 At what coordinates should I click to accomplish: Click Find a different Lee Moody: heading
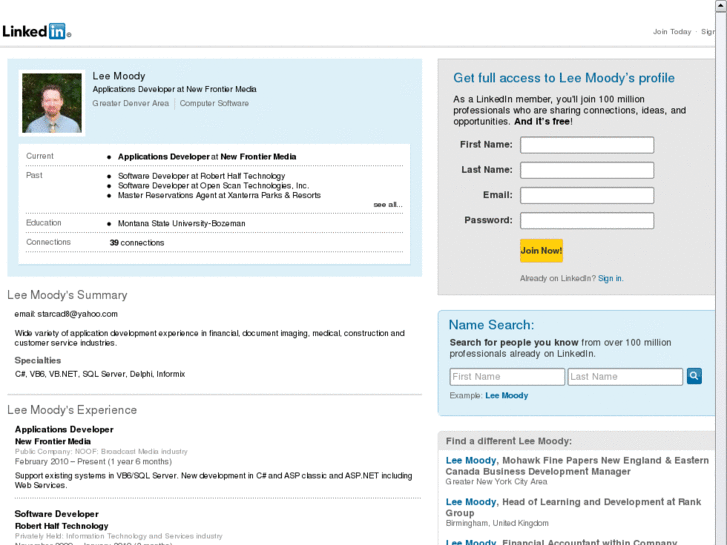[509, 441]
